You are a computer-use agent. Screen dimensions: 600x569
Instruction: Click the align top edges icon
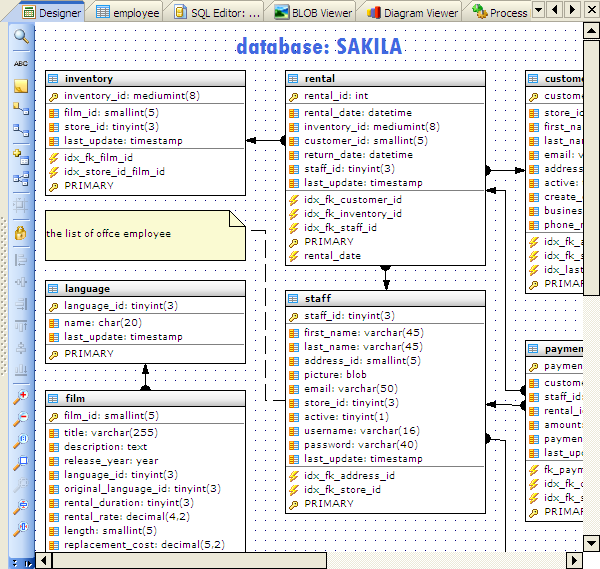click(x=21, y=326)
